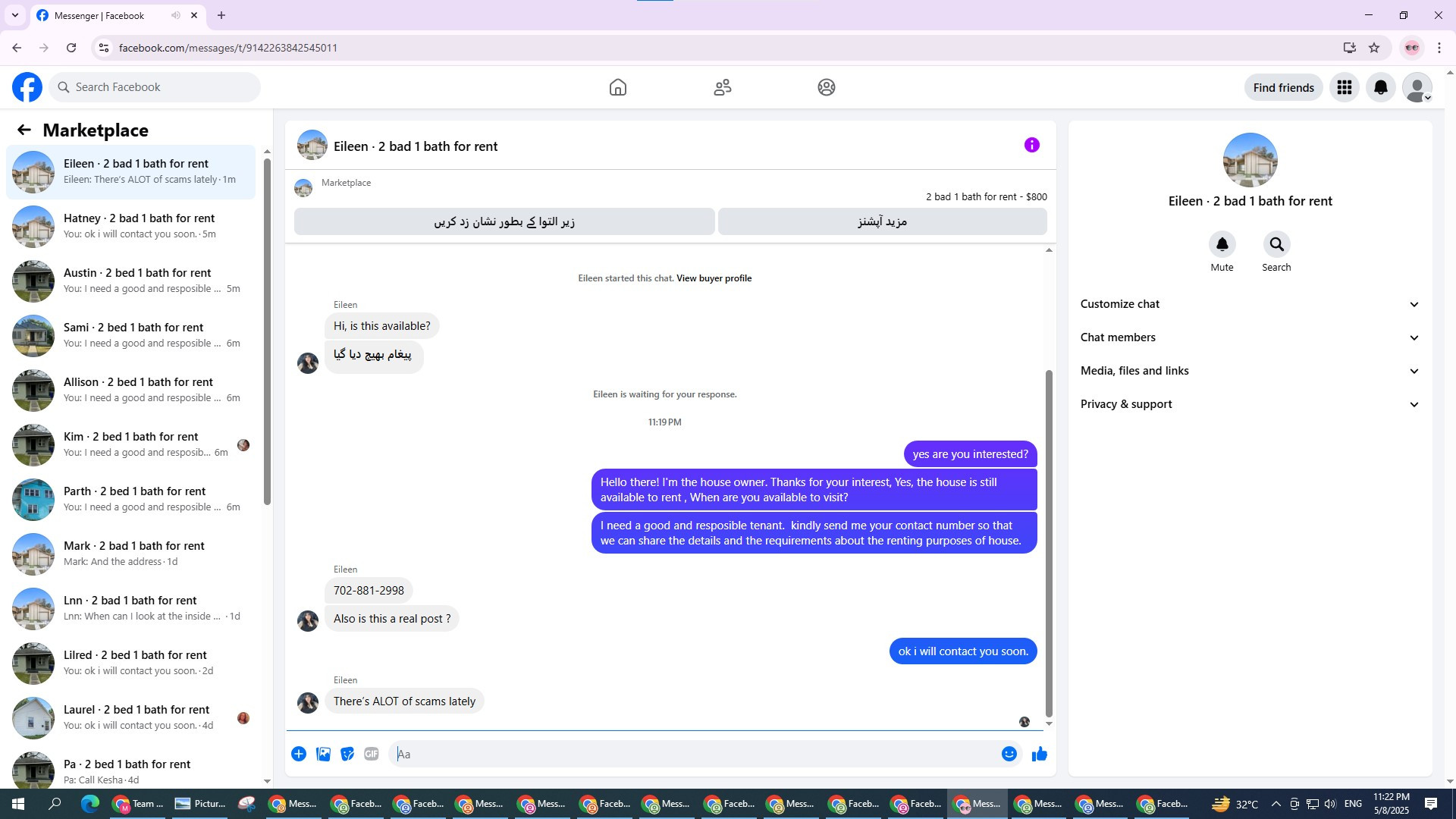Screen dimensions: 1456x819
Task: Open more actions plus icon
Action: 299,754
